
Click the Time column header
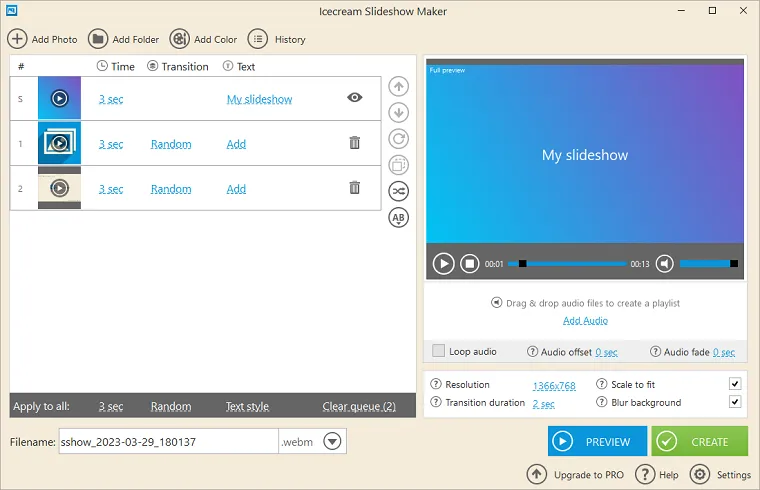point(115,66)
